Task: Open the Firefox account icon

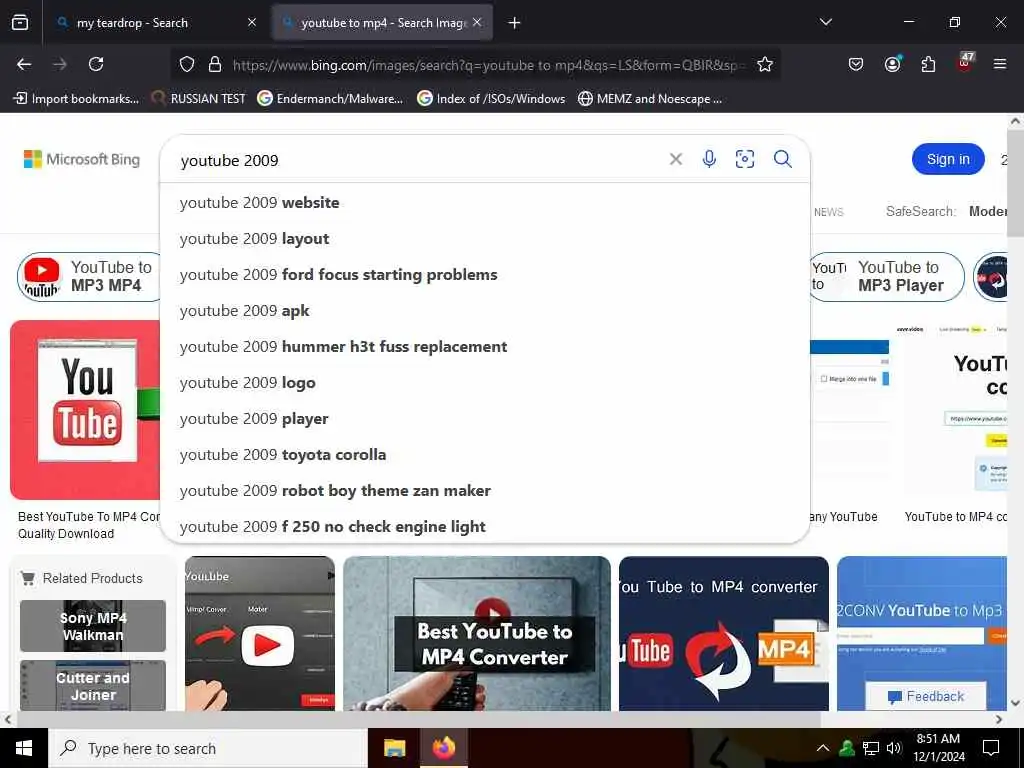Action: (x=892, y=64)
